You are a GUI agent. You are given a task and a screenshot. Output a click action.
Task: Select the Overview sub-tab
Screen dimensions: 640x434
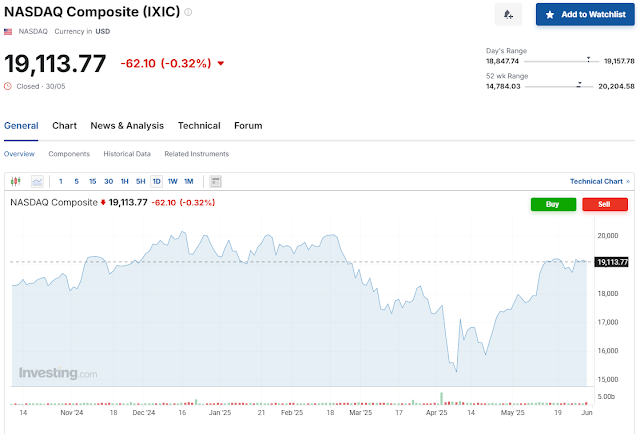pos(19,154)
